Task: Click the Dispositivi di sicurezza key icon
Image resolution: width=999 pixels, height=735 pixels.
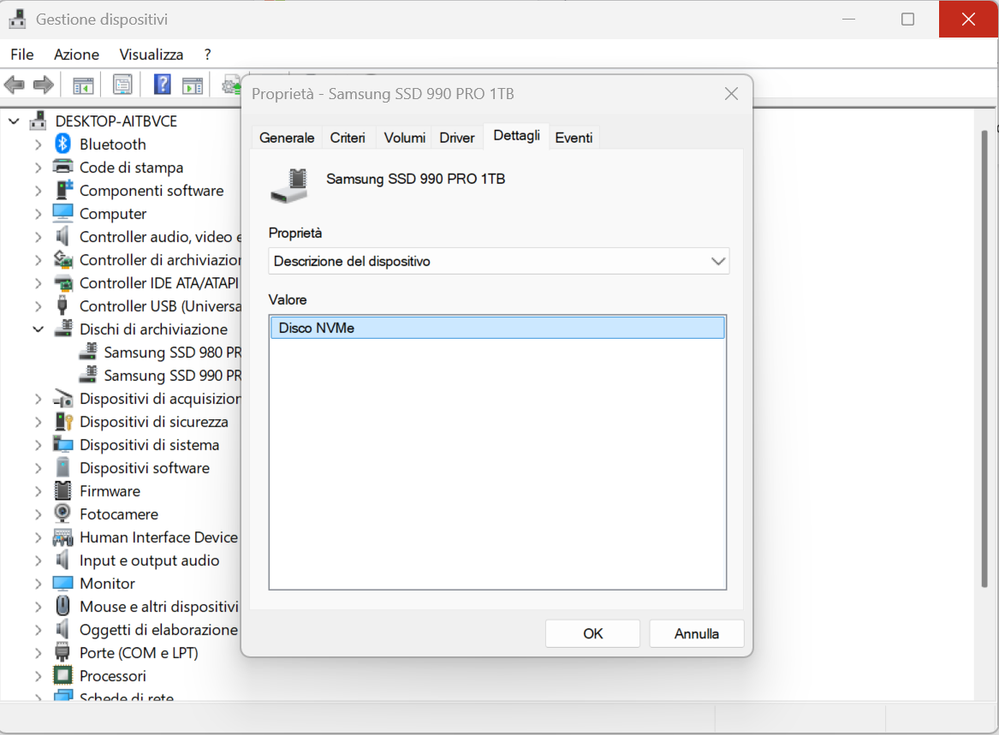Action: tap(63, 421)
